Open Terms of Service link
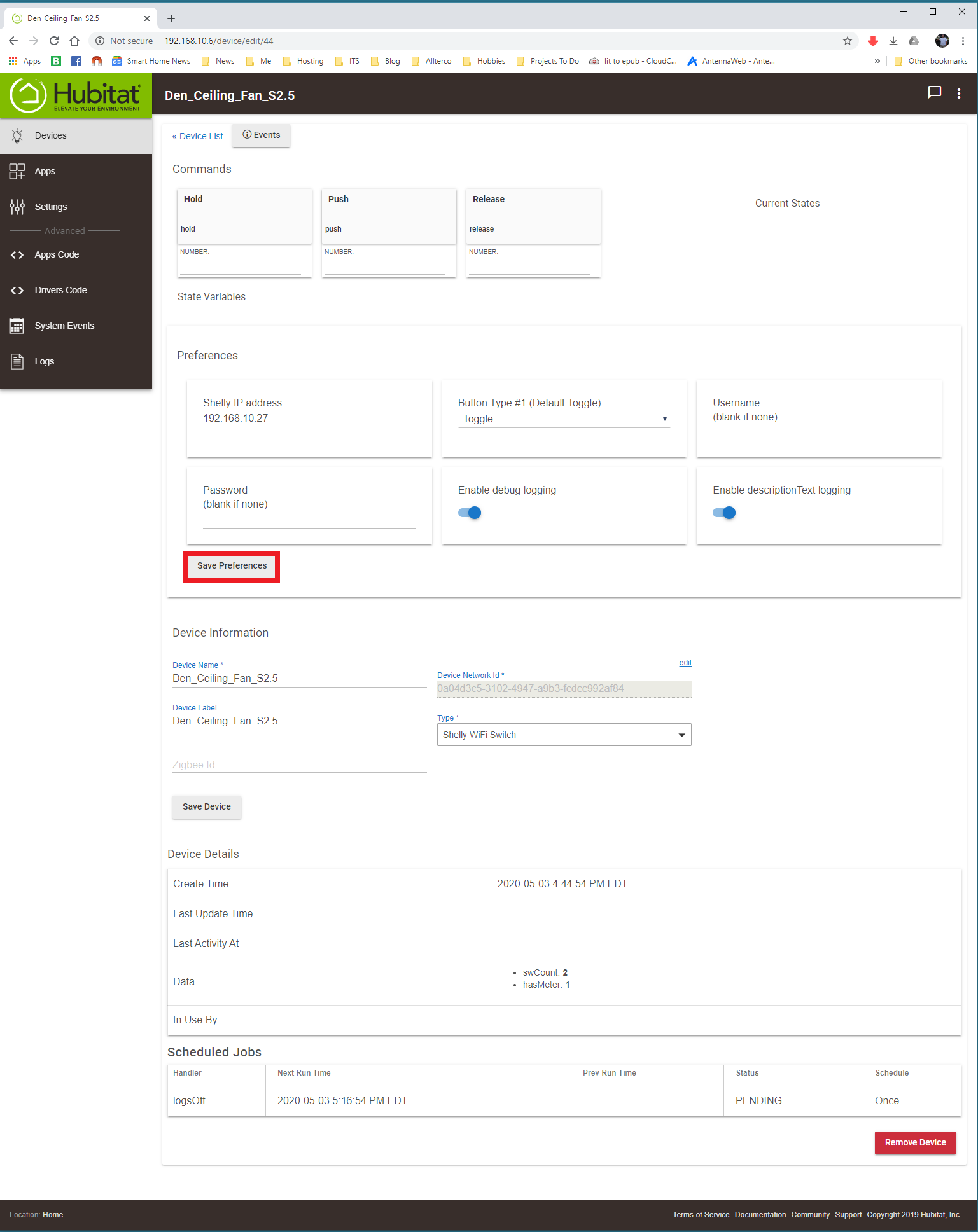Image resolution: width=978 pixels, height=1232 pixels. tap(701, 1215)
